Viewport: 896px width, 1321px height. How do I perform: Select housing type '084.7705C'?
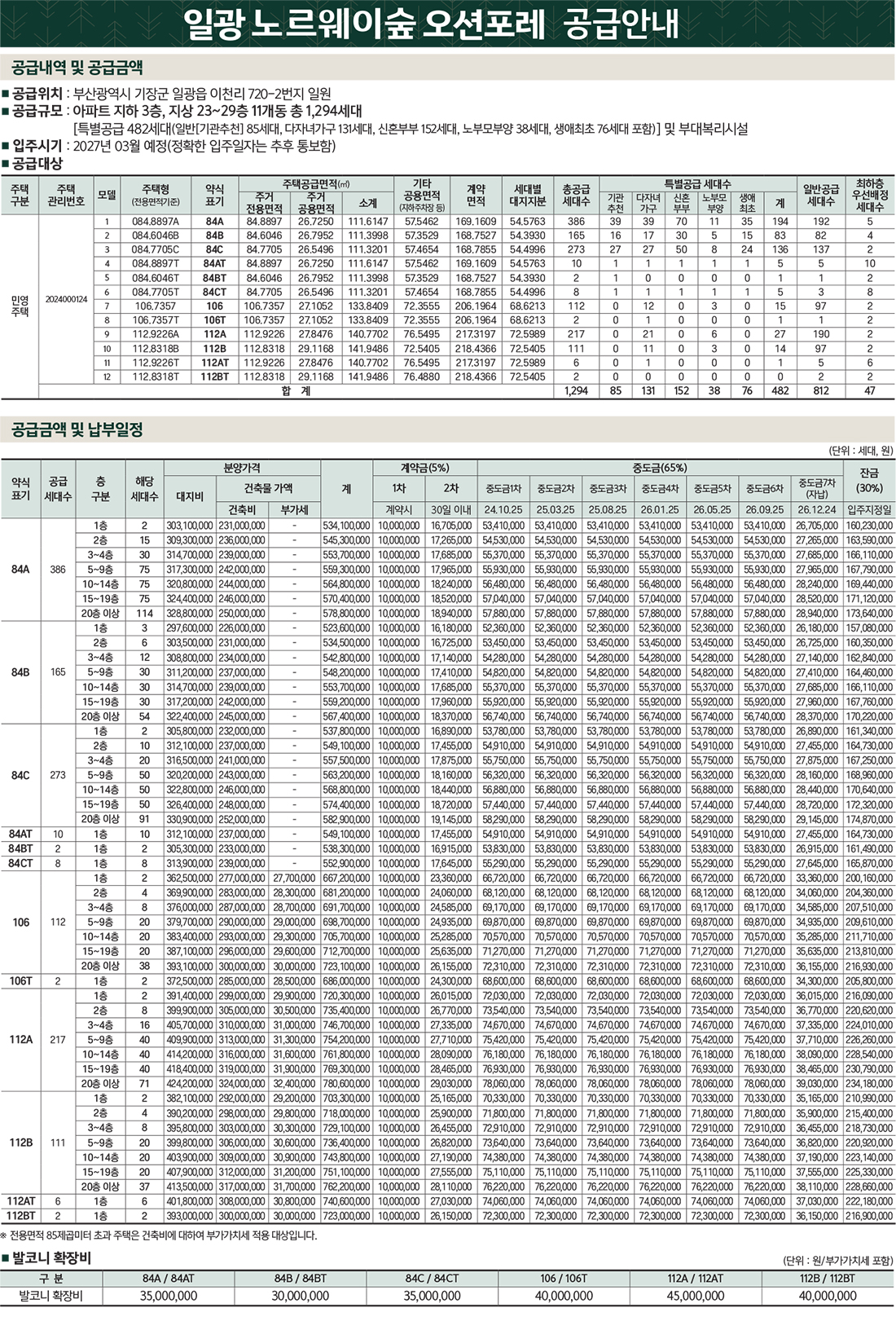(156, 249)
